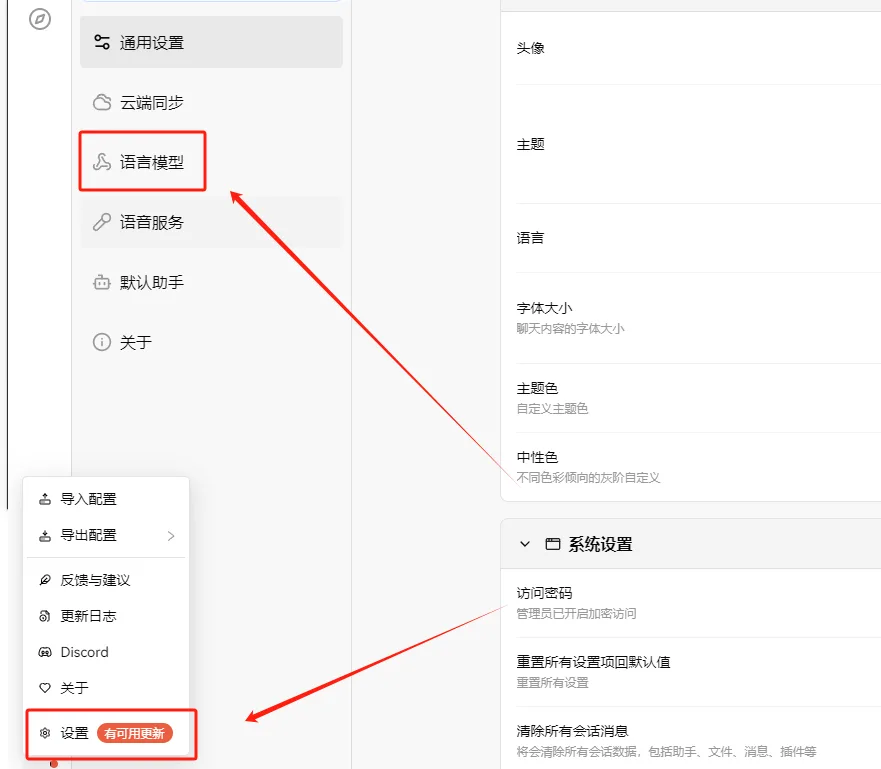
Task: Click the heart icon for 关于
Action: [45, 688]
